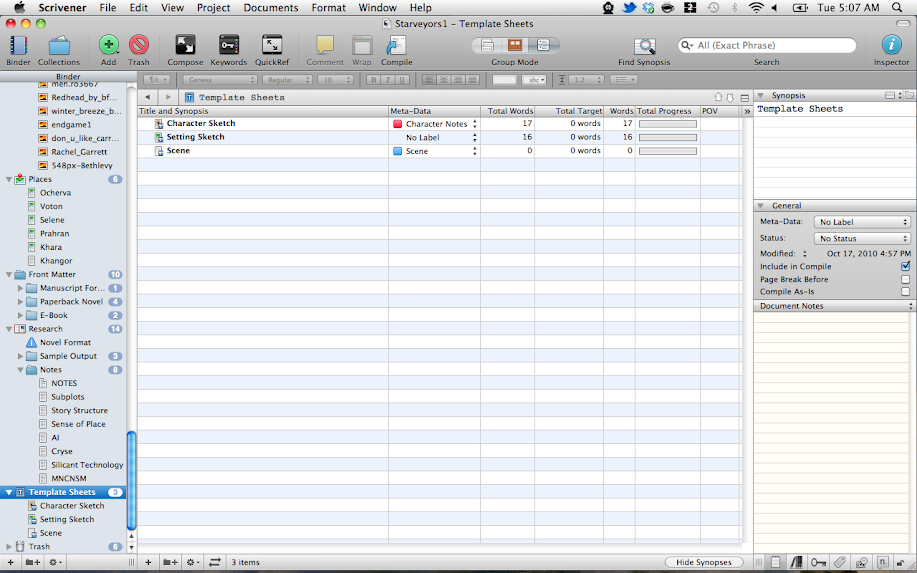
Task: Open the Geneva font dropdown
Action: [x=220, y=80]
